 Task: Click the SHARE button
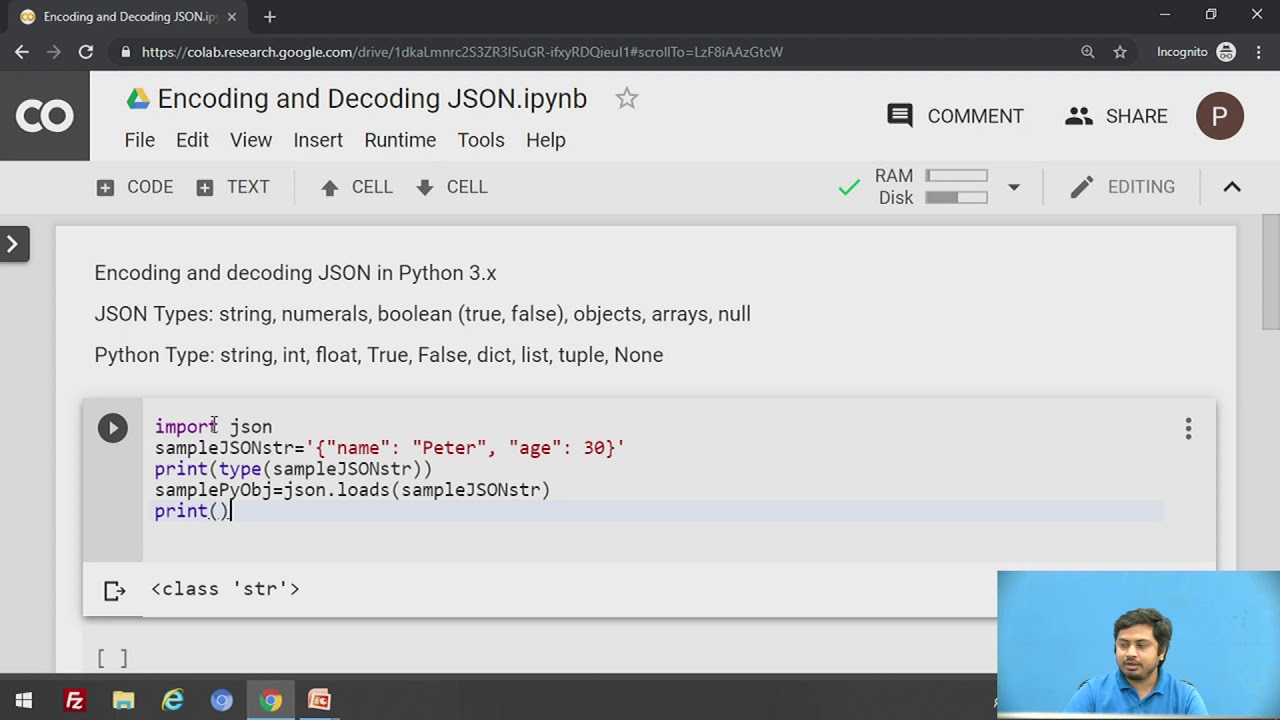[1116, 116]
